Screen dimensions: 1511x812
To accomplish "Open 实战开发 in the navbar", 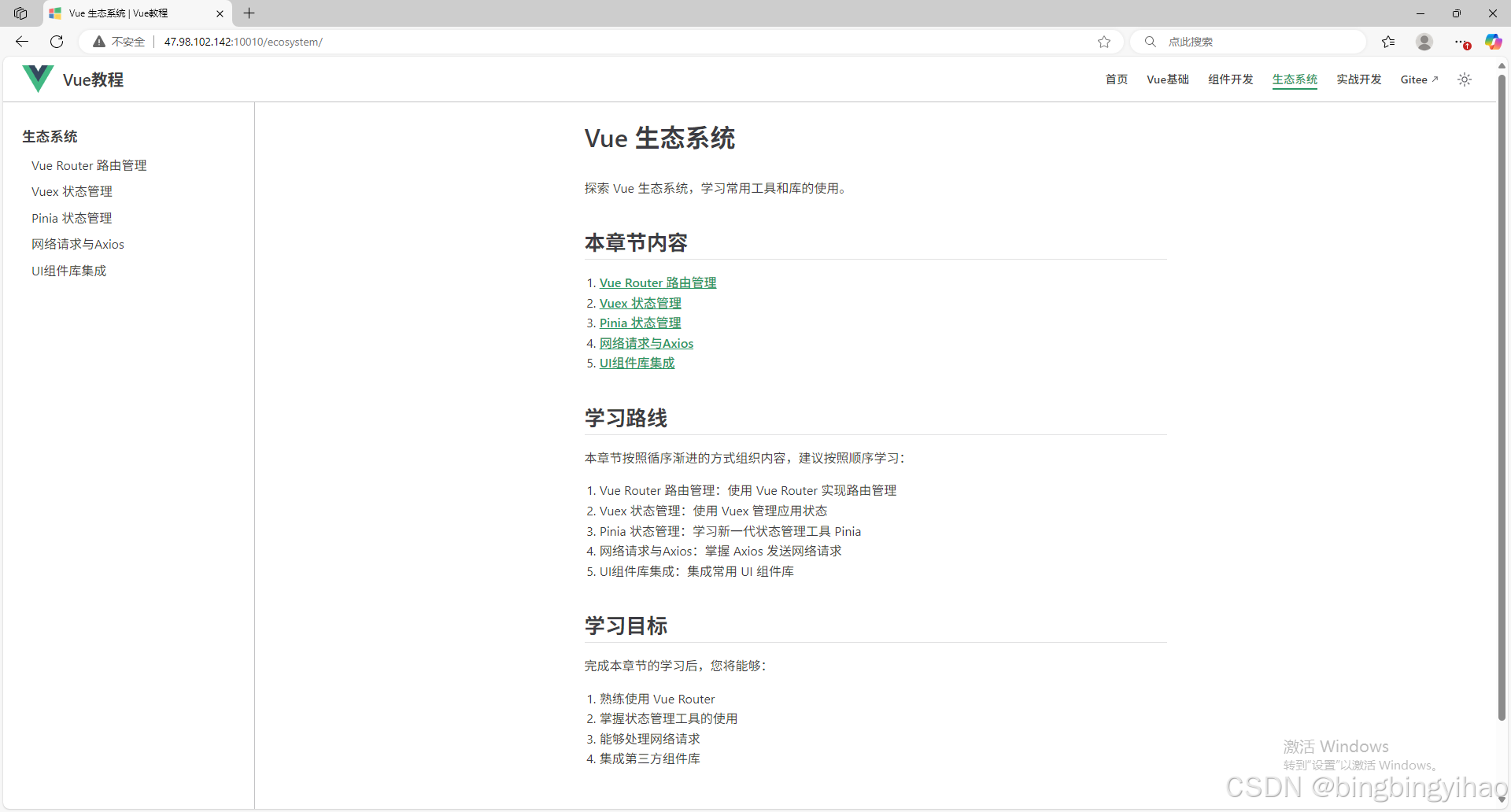I will [x=1359, y=79].
